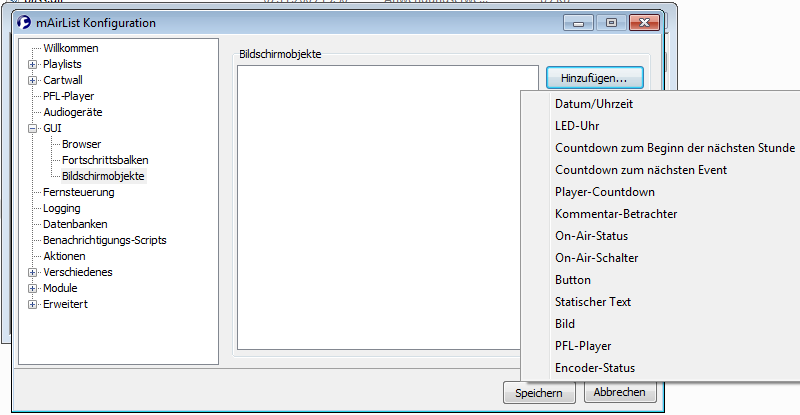
Task: Expand the Module tree node
Action: [33, 288]
